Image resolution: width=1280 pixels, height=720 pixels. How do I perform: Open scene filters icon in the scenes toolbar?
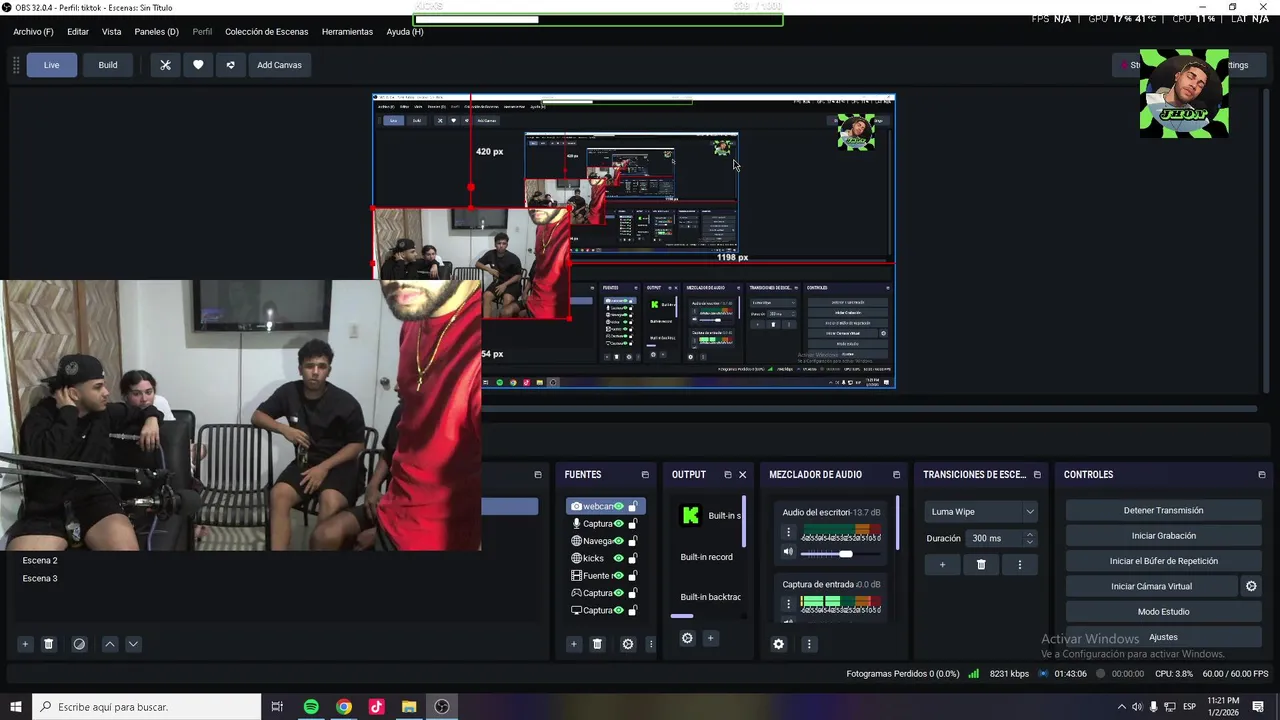[79, 644]
